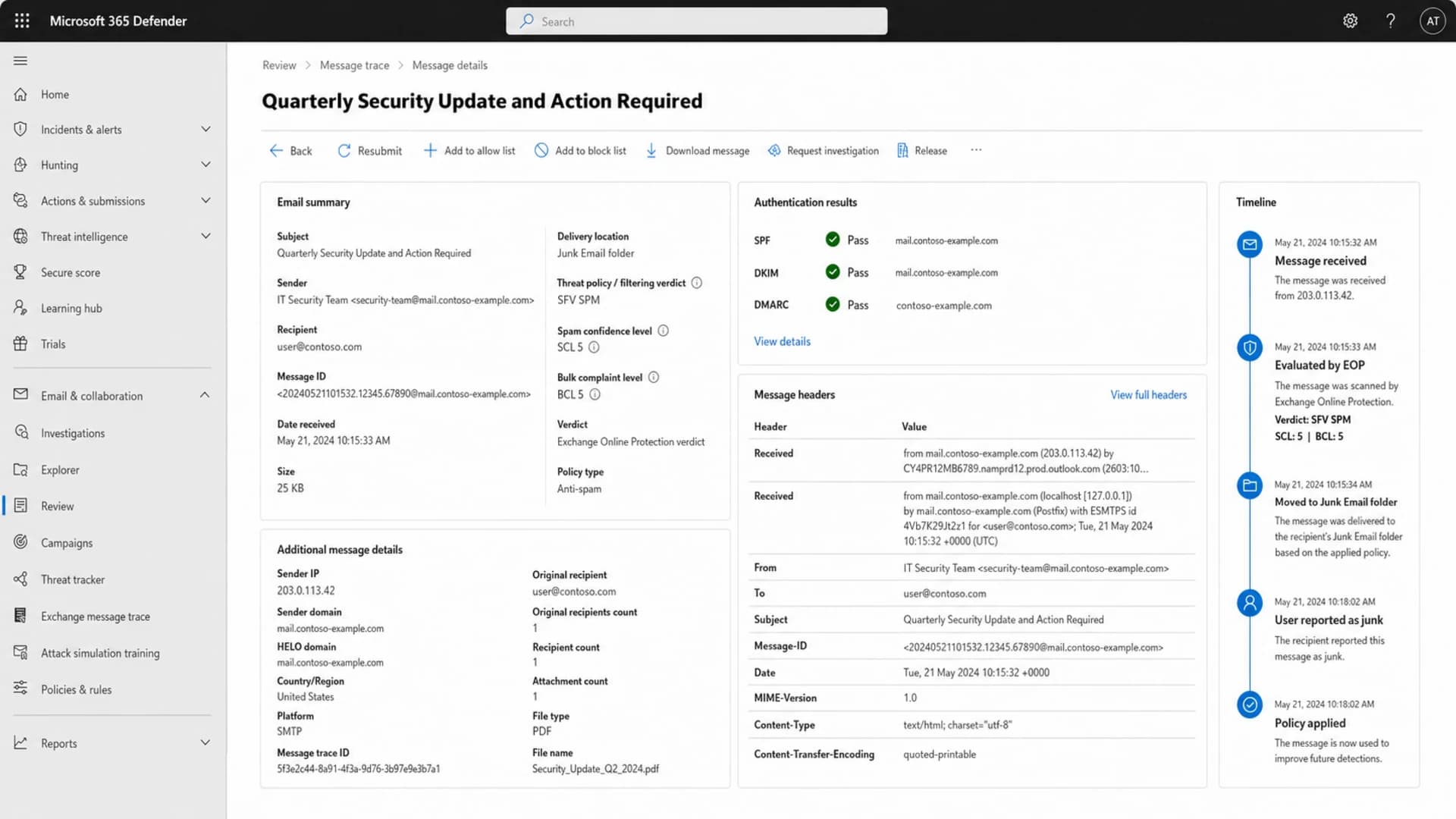The width and height of the screenshot is (1456, 819).
Task: Click the Threat tracker icon
Action: 20,579
